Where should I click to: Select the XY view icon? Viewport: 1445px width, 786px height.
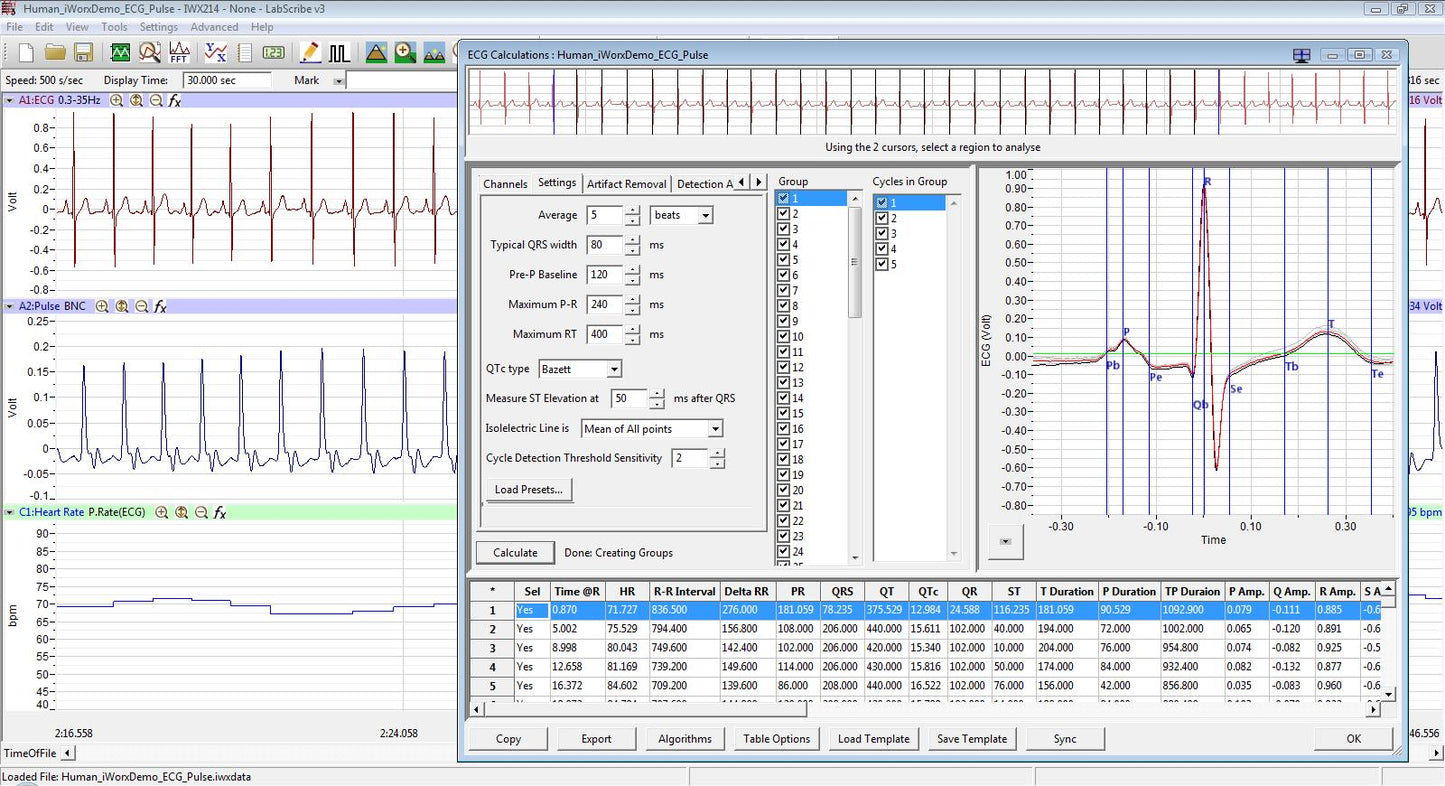pos(216,52)
